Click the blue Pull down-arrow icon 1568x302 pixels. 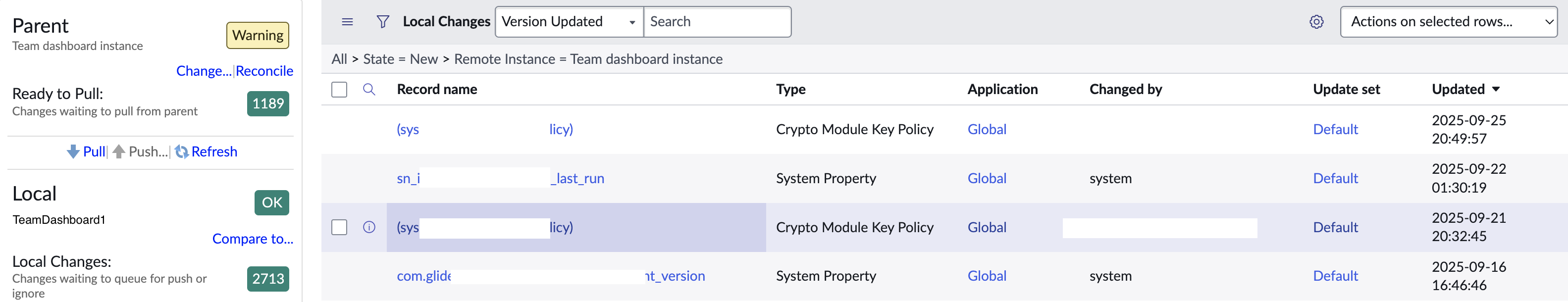[73, 151]
